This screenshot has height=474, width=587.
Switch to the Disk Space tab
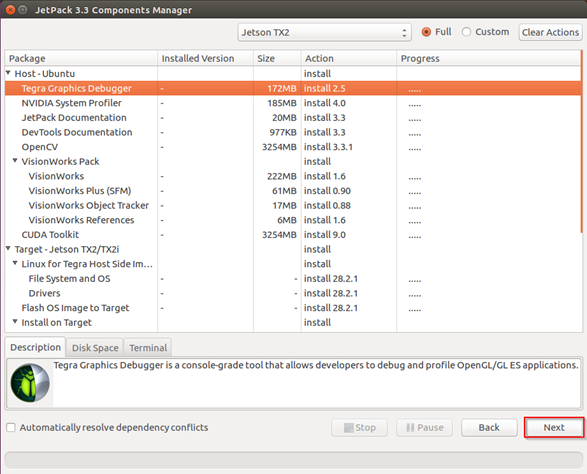point(95,348)
